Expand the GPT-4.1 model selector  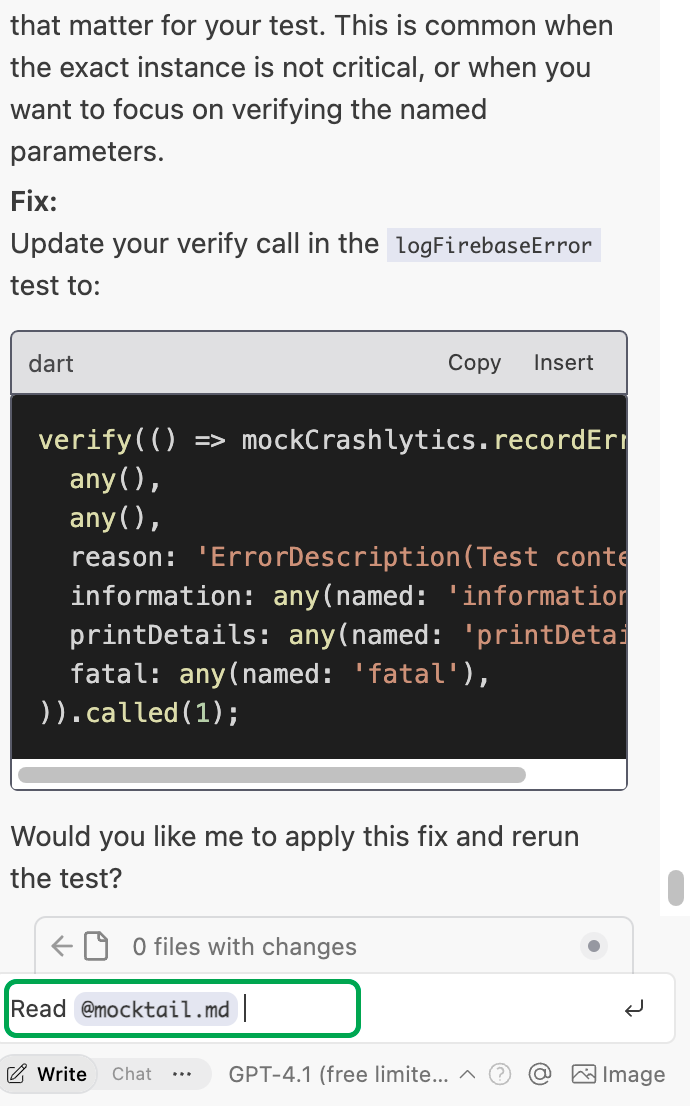pos(338,1074)
